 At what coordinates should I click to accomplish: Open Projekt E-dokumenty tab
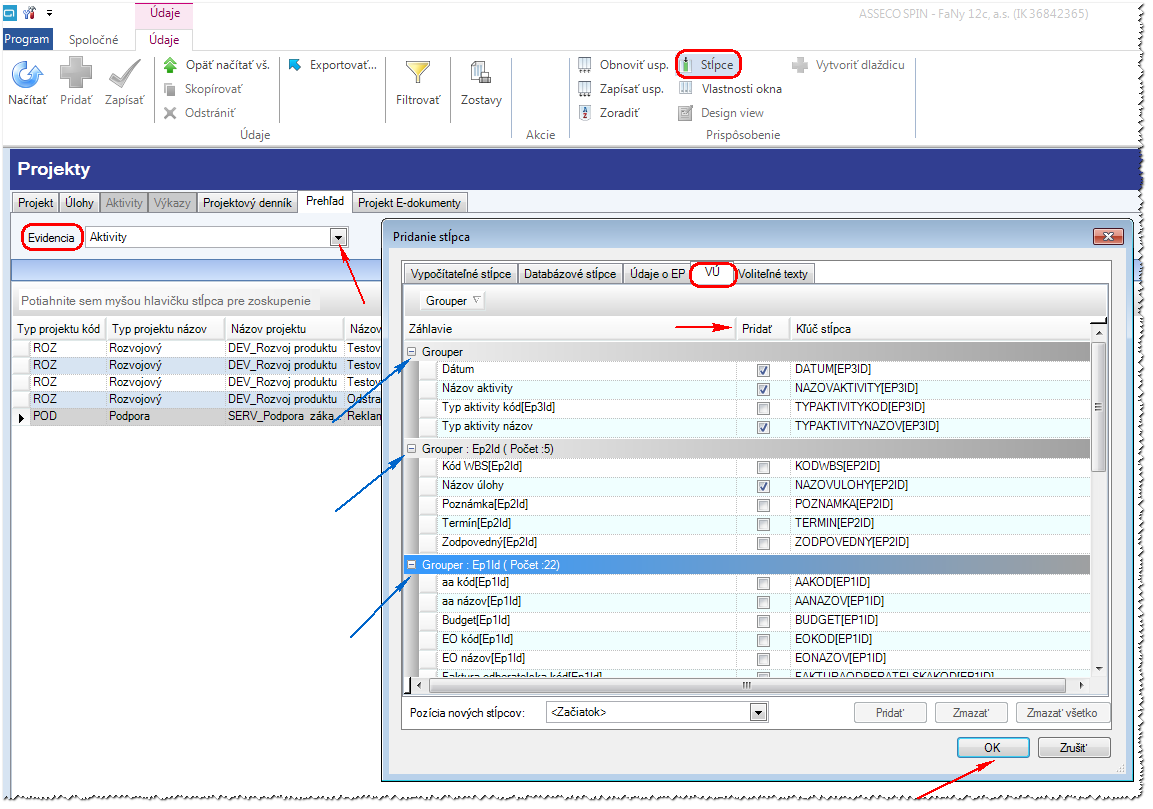tap(409, 202)
